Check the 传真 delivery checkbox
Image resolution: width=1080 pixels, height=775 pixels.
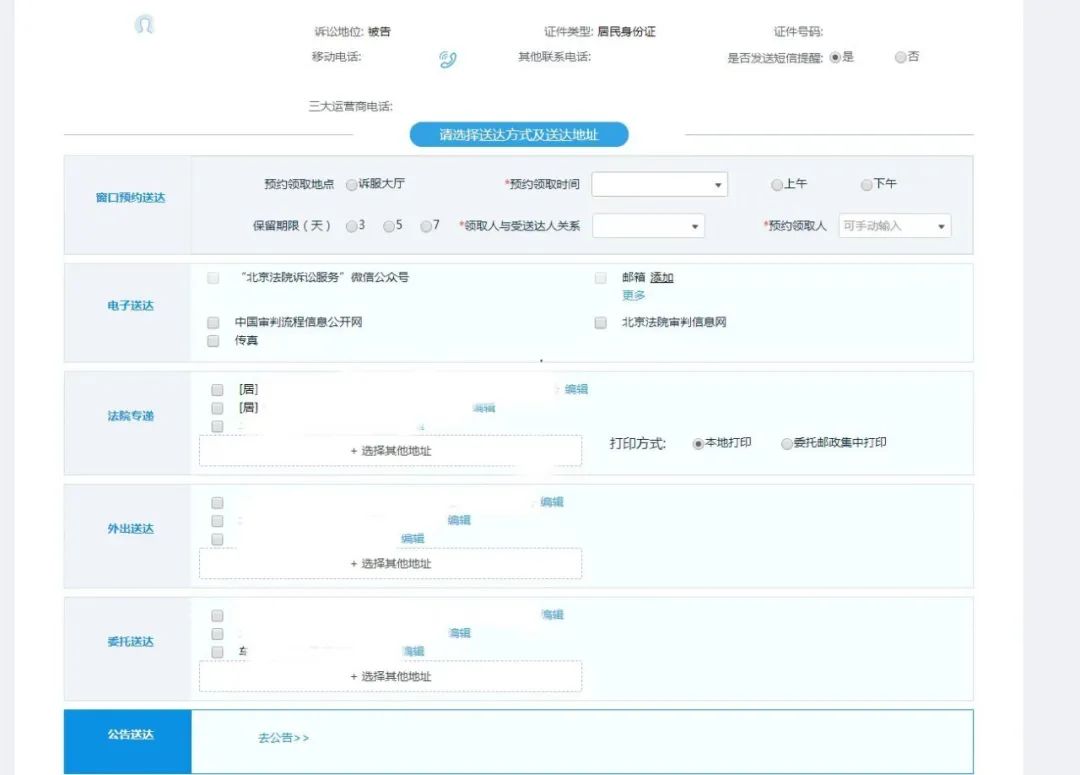coord(213,340)
